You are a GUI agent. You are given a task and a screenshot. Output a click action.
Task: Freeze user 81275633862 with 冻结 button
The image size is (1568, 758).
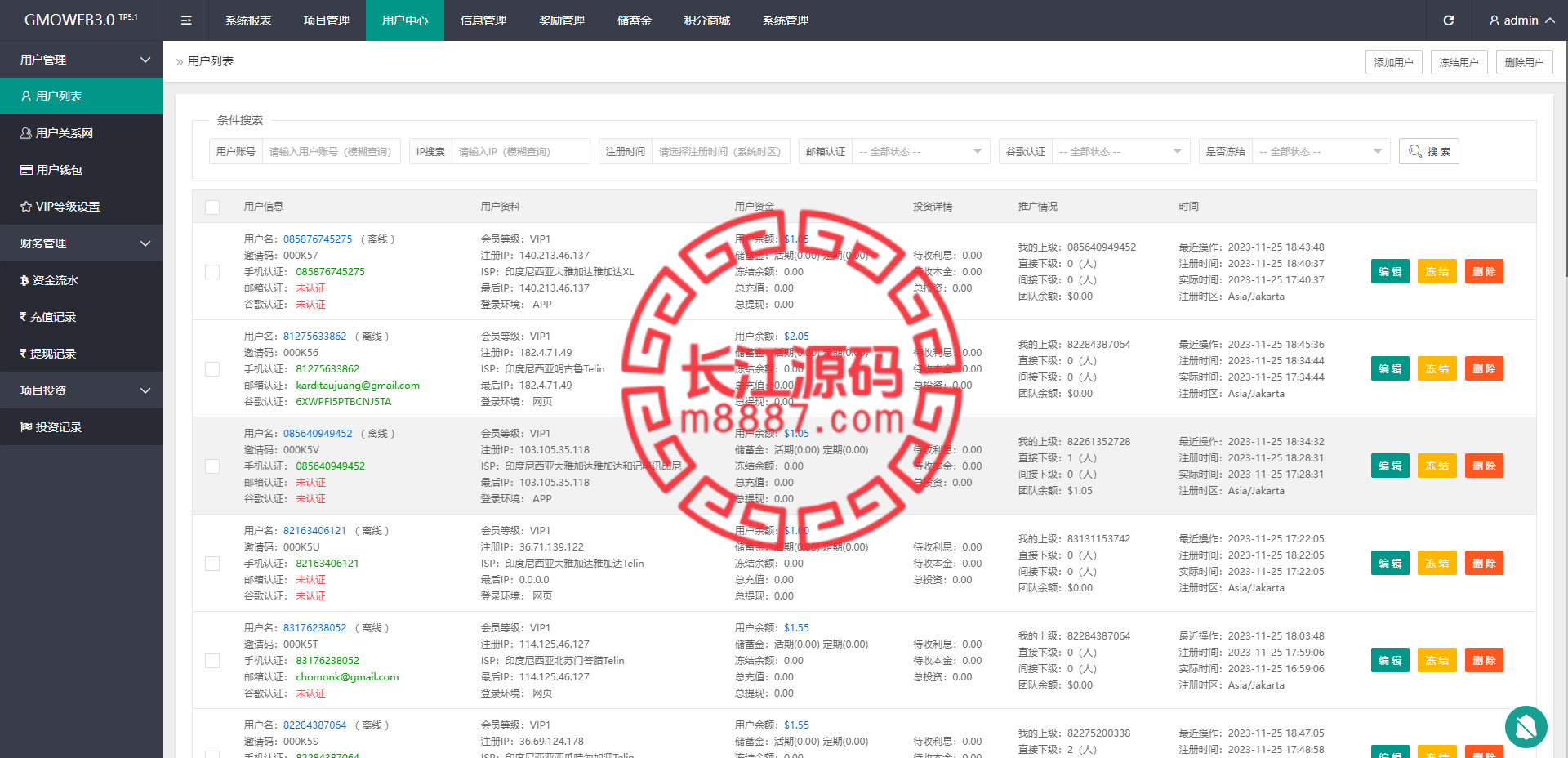tap(1437, 369)
